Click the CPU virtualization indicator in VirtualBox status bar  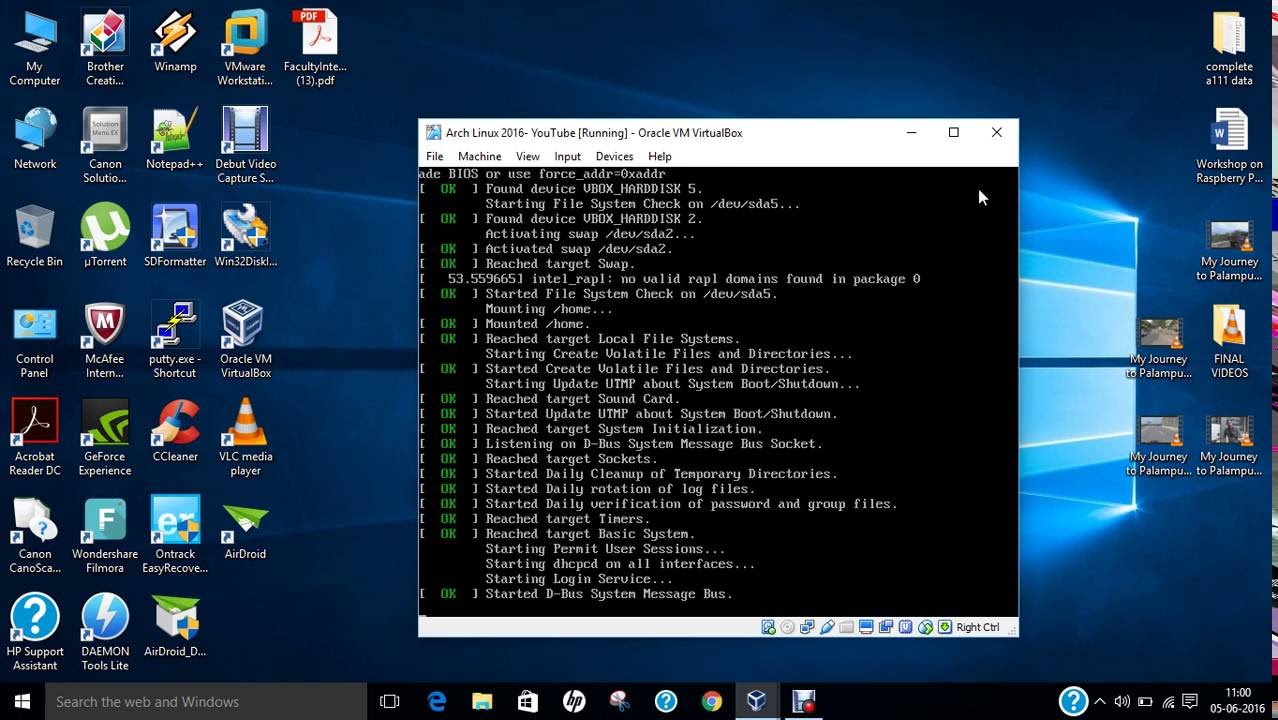click(906, 627)
